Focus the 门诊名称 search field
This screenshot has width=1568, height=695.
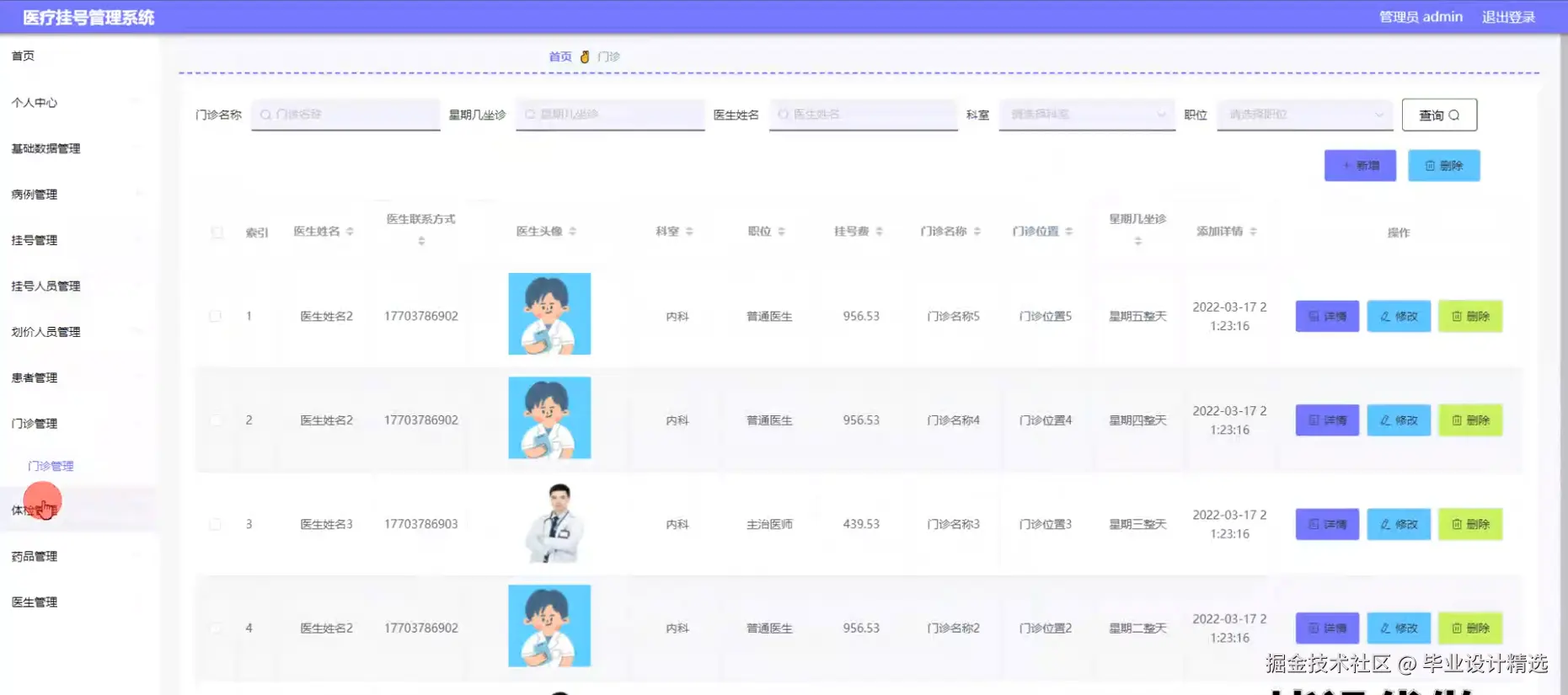(x=345, y=115)
